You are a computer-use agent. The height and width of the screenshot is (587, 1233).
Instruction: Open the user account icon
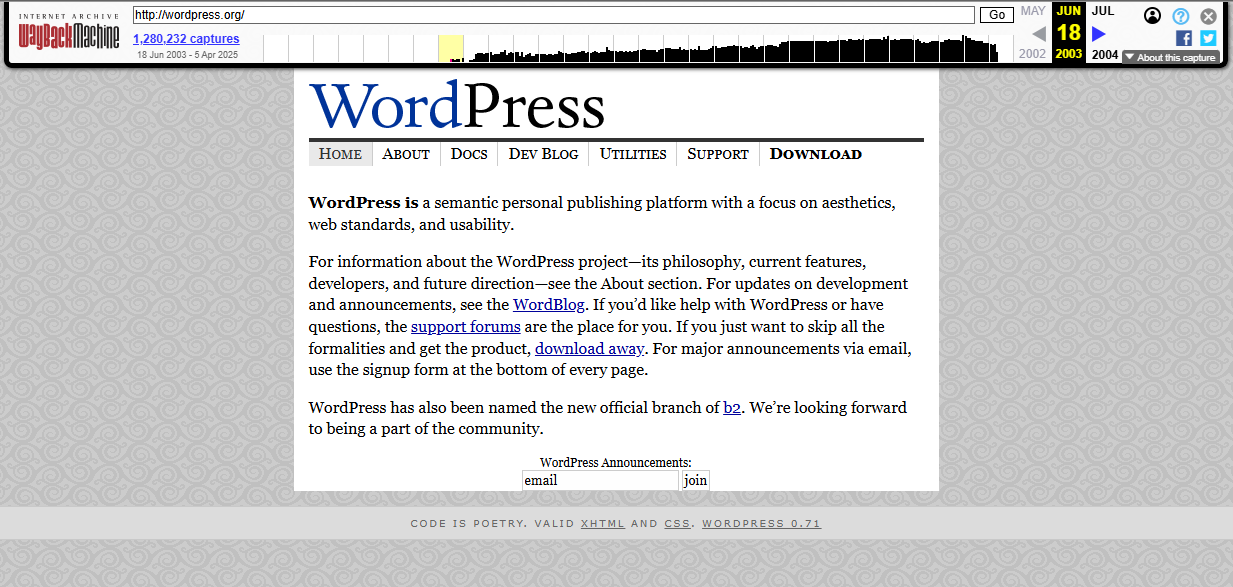click(x=1153, y=15)
